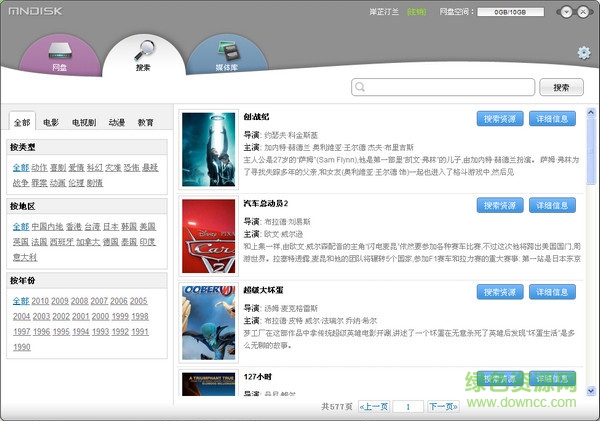This screenshot has height=421, width=600.
Task: Open settings via the gear icon
Action: coord(584,53)
